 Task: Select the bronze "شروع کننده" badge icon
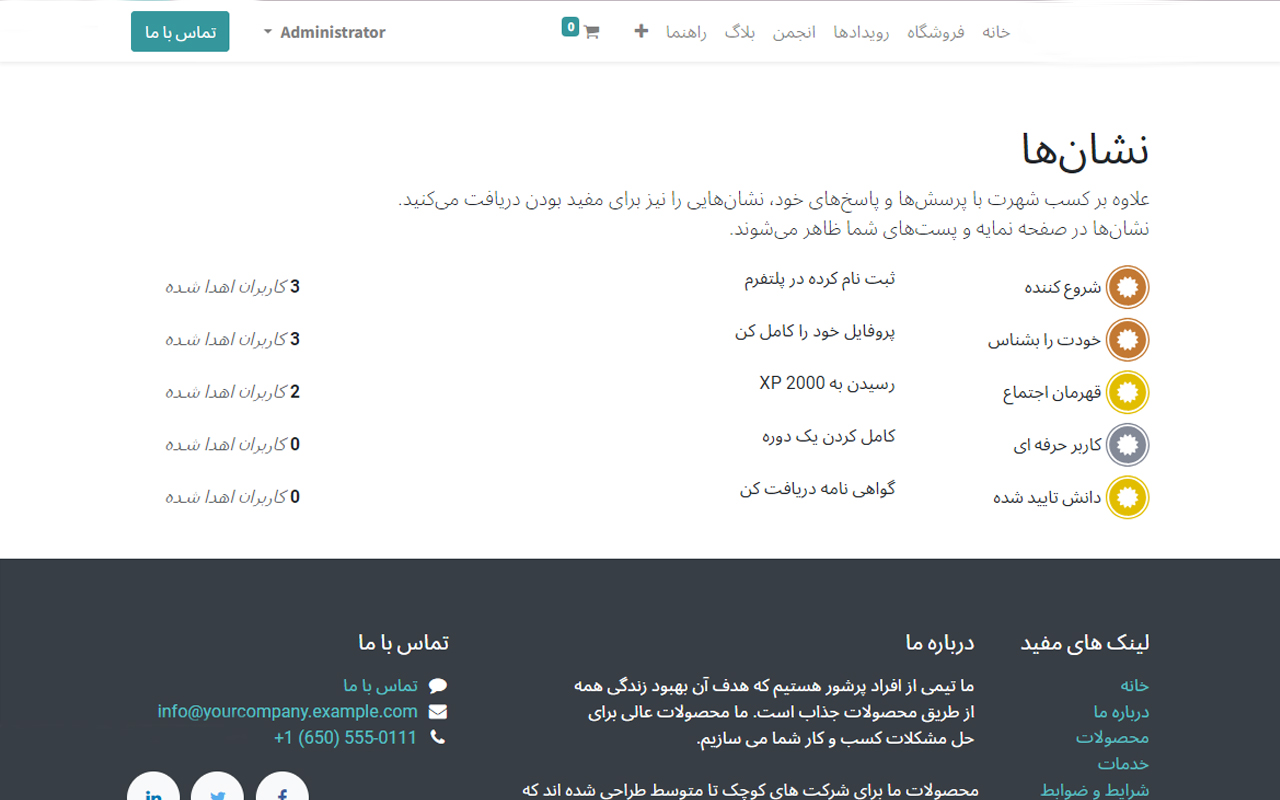[1127, 287]
